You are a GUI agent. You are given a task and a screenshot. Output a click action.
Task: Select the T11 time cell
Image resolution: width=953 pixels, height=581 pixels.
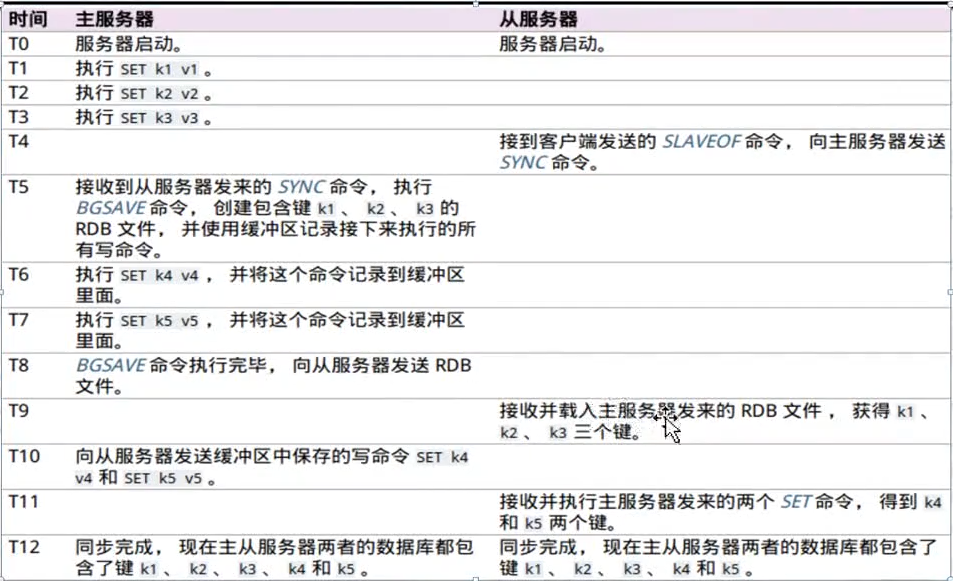tap(24, 501)
